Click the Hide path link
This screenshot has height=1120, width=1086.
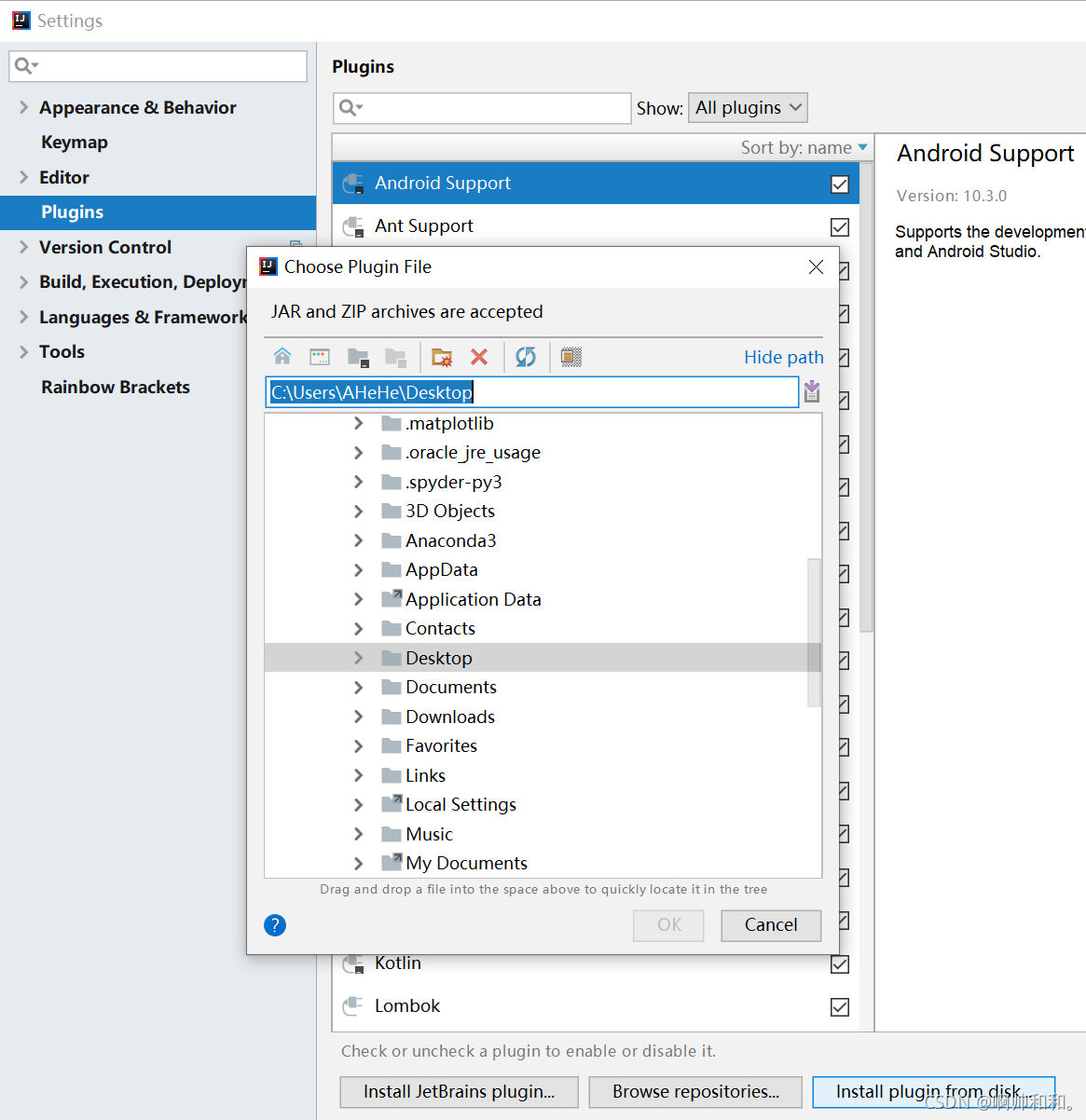(784, 357)
